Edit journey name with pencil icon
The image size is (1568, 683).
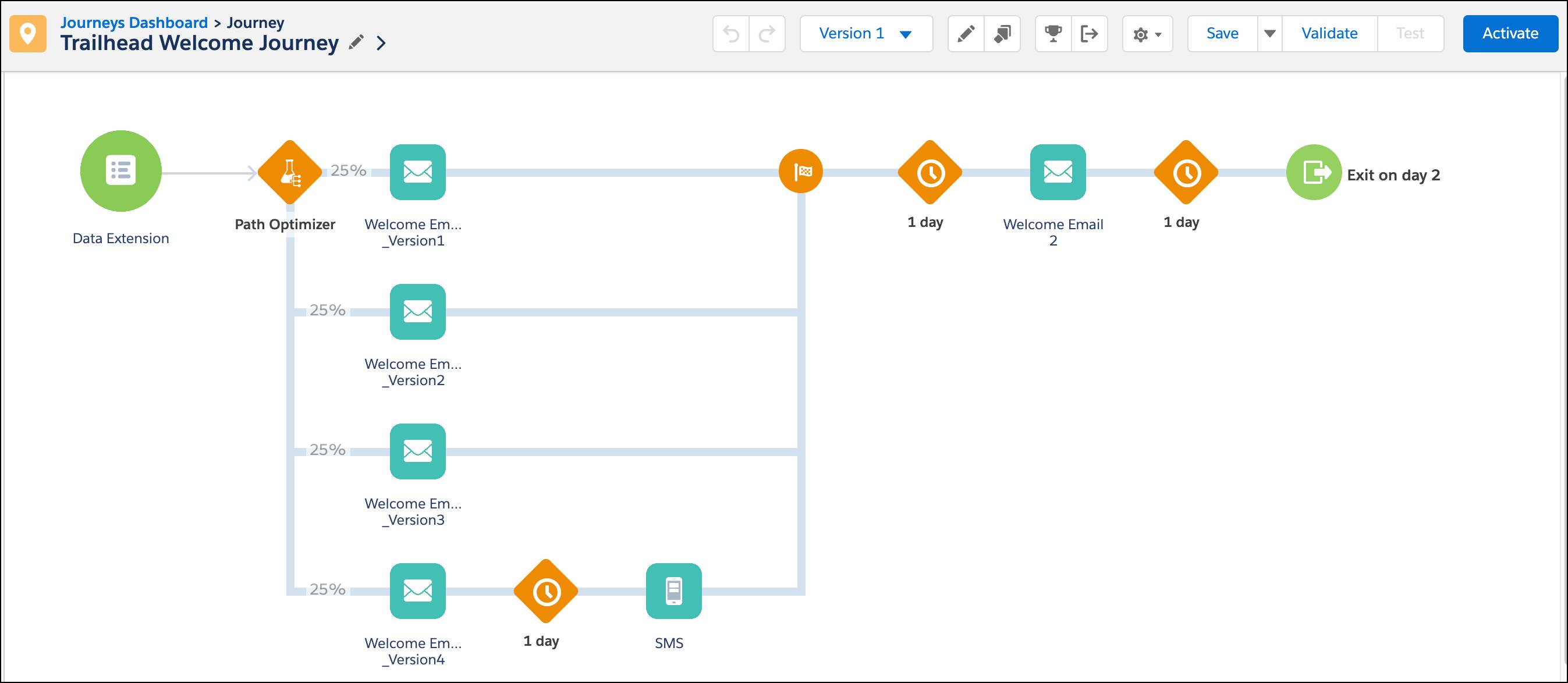click(x=356, y=42)
